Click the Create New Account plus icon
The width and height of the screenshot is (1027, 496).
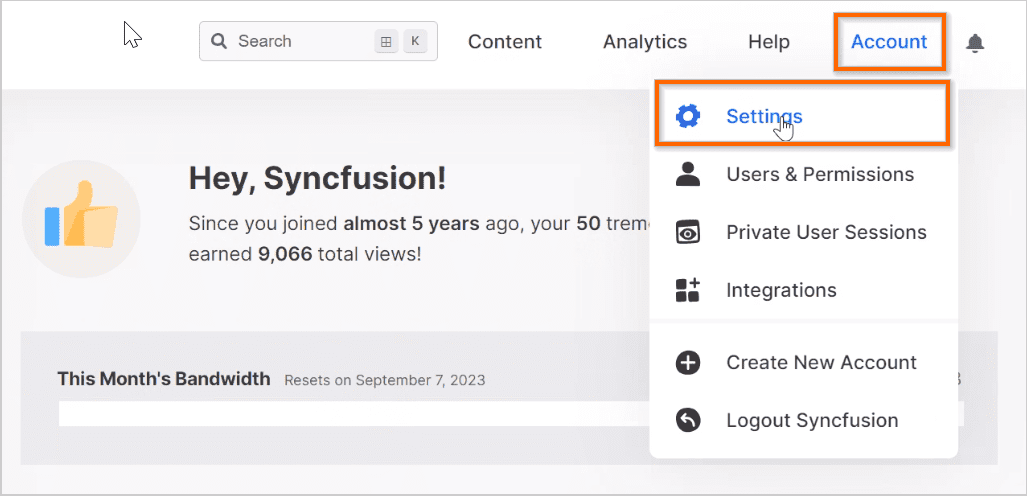pyautogui.click(x=688, y=362)
